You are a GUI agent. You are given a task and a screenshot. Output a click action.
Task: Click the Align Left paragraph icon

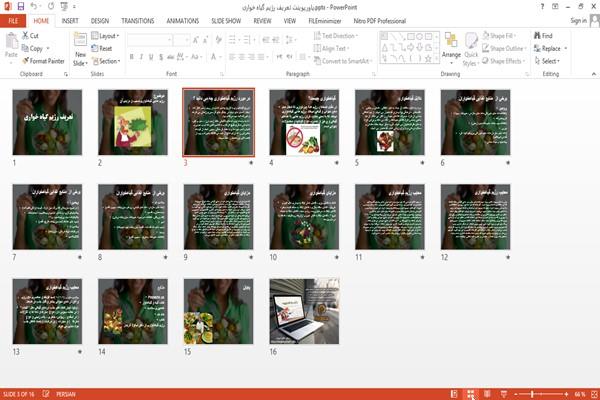tap(232, 57)
